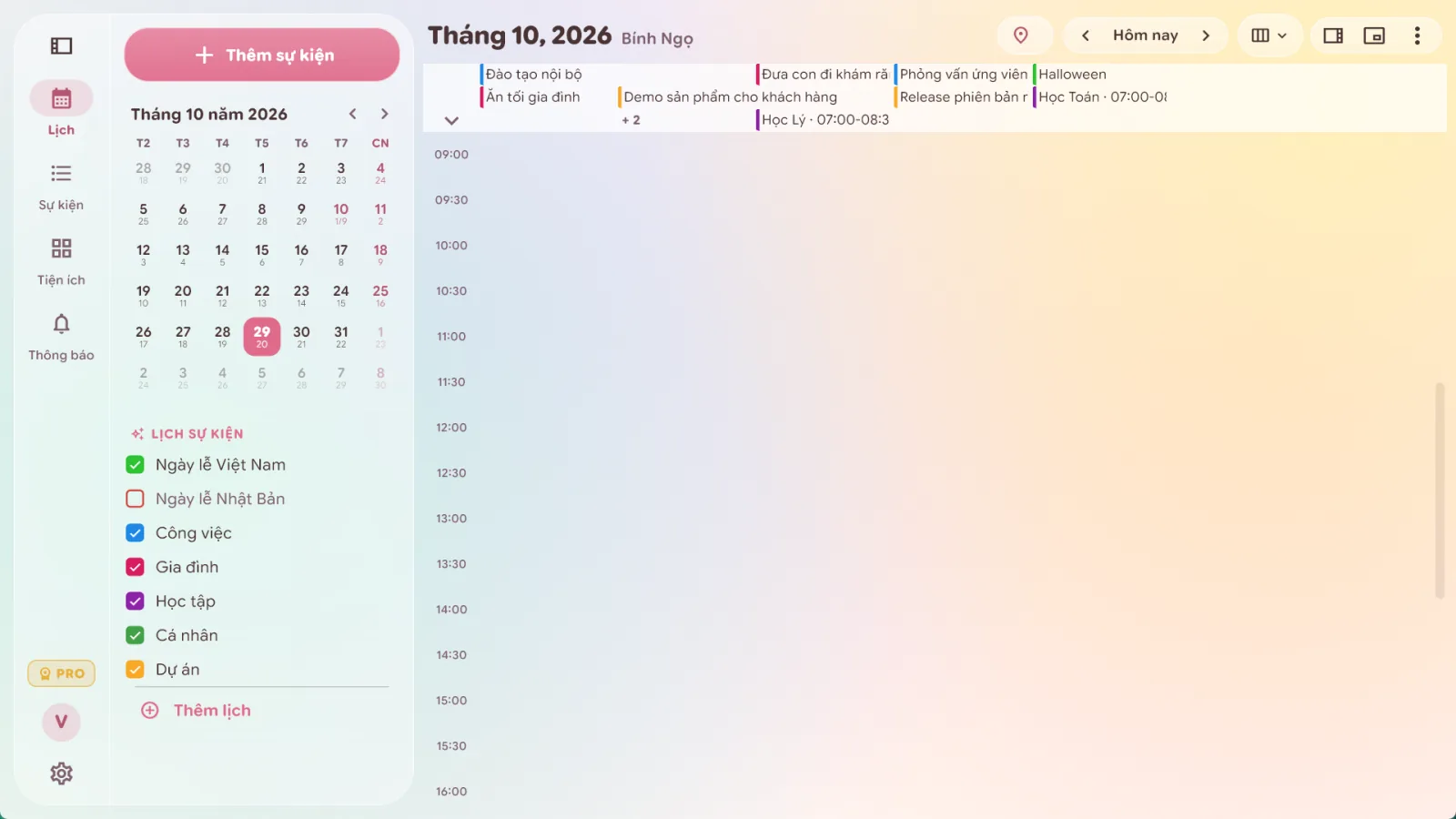
Task: Toggle Học tập calendar checkbox
Action: tap(135, 602)
